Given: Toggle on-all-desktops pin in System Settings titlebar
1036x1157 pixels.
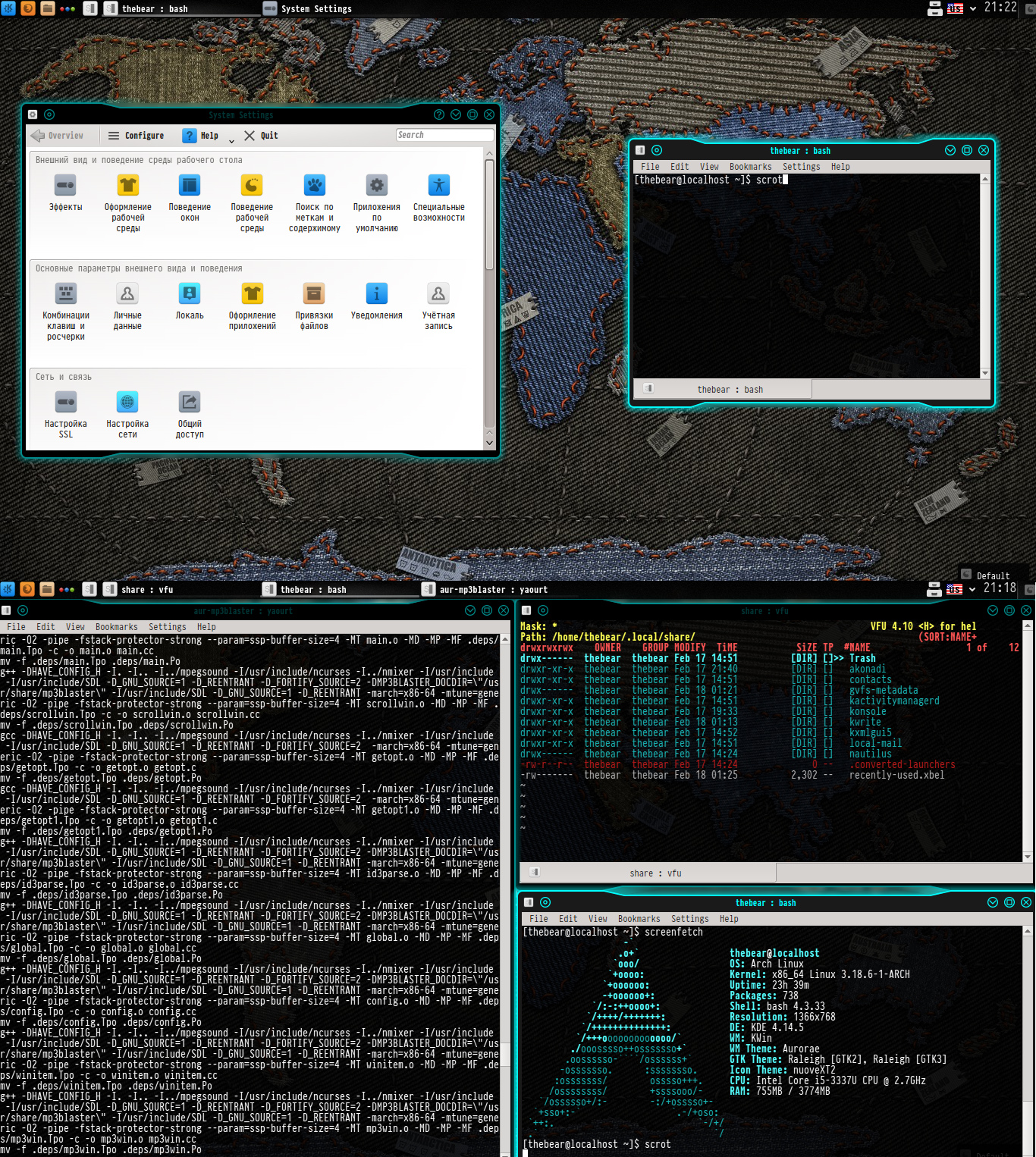Looking at the screenshot, I should 49,114.
